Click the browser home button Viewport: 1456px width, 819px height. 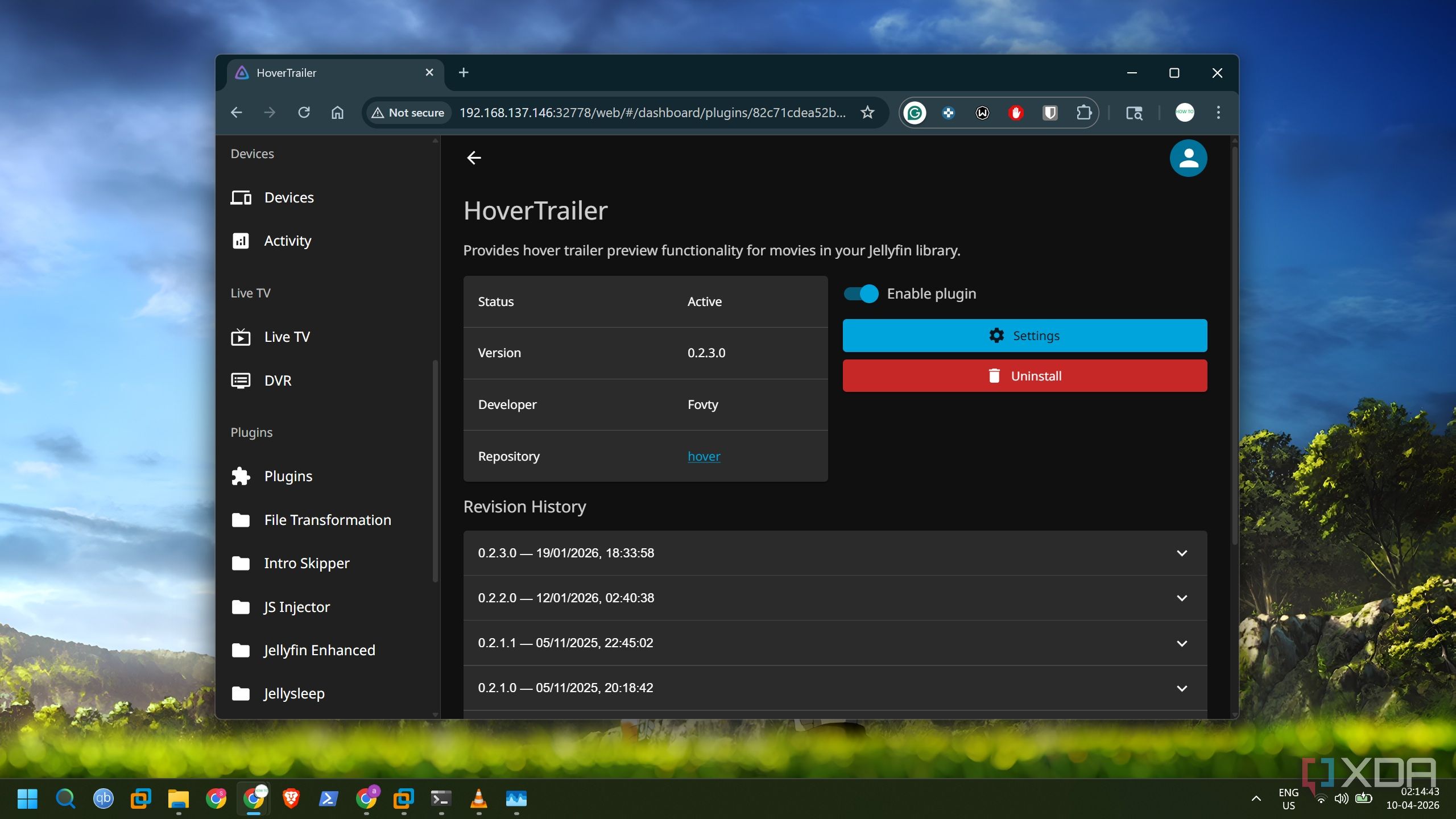point(337,113)
